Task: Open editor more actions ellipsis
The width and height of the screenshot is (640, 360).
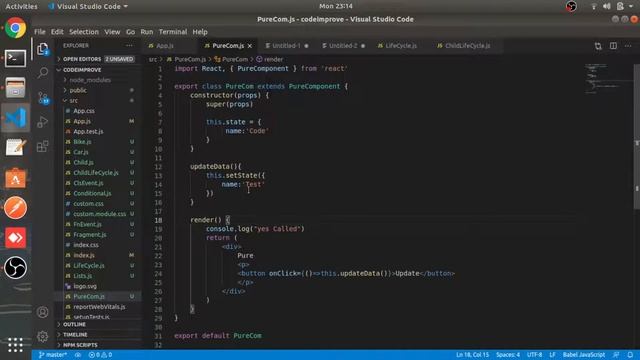Action: pyautogui.click(x=628, y=46)
